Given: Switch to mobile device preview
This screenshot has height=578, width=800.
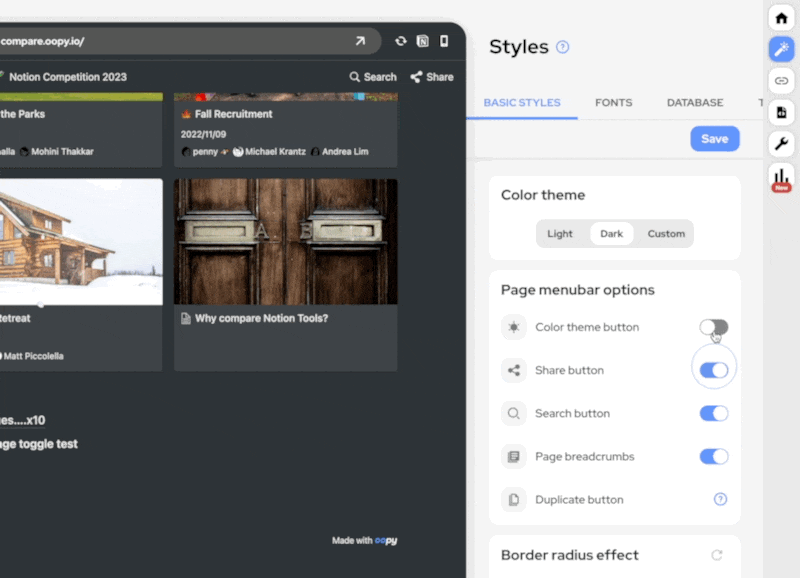Looking at the screenshot, I should [444, 41].
